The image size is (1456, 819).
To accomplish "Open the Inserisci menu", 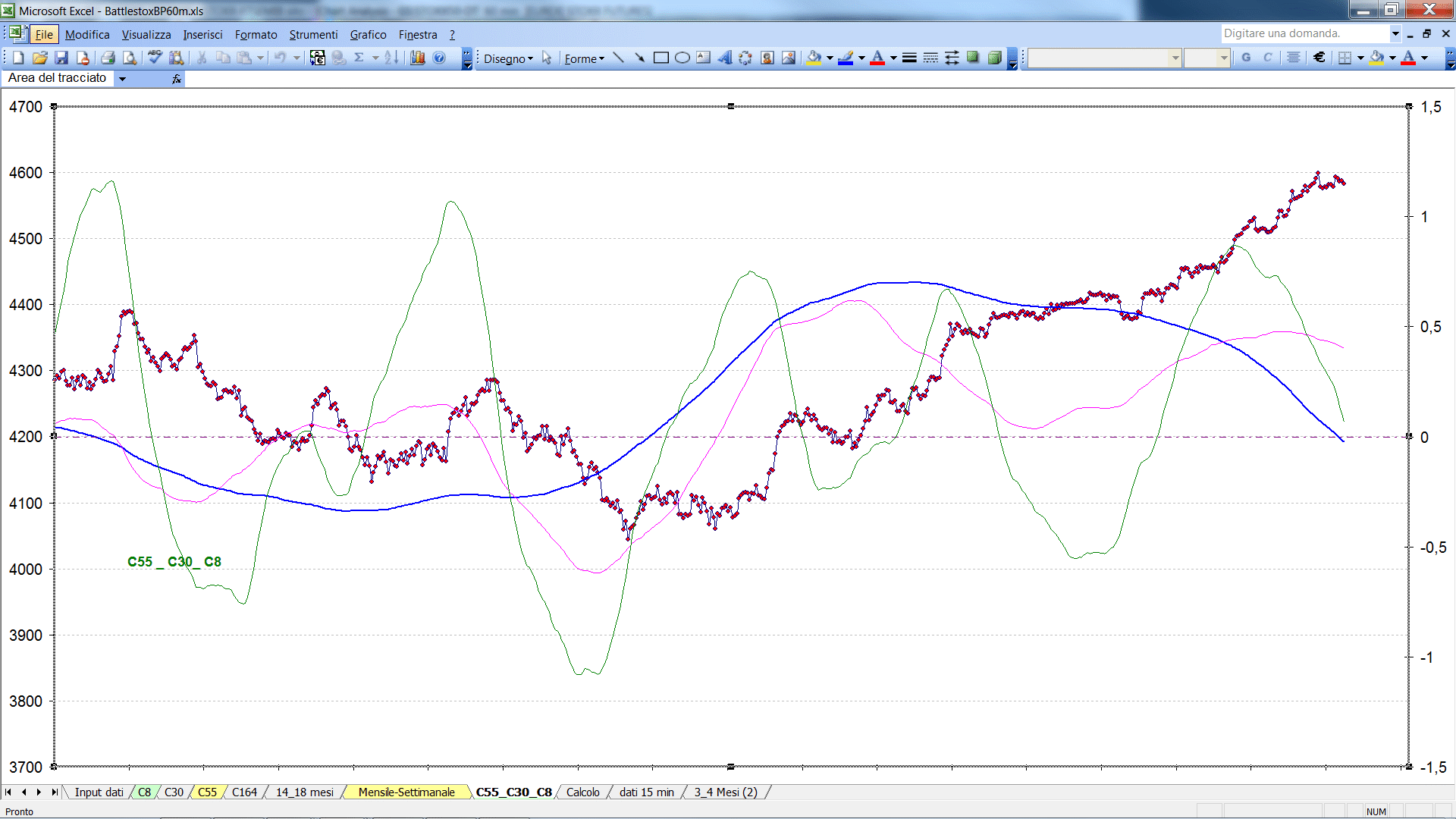I will tap(202, 35).
